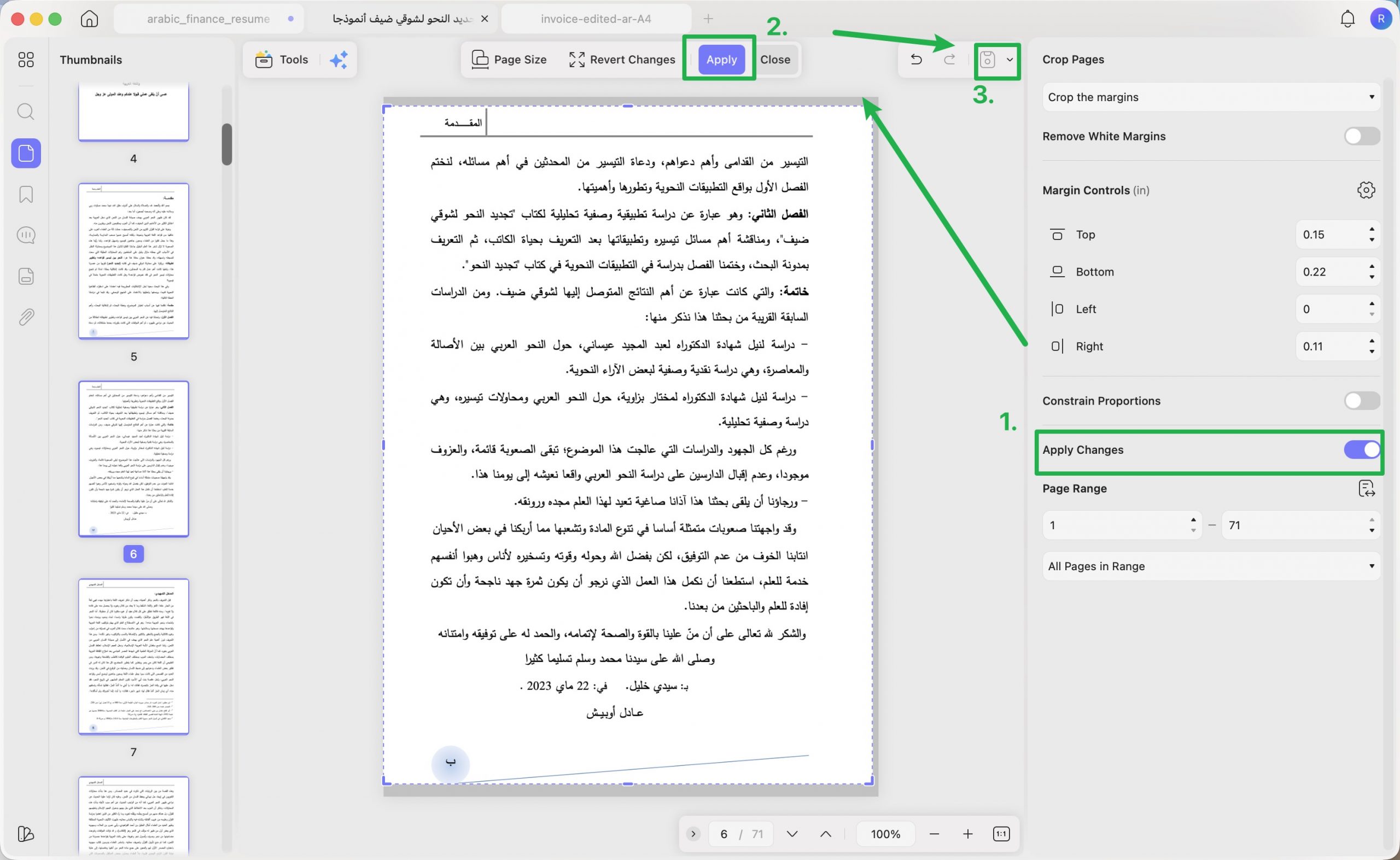This screenshot has height=860, width=1400.
Task: Click the Left margin input field
Action: pyautogui.click(x=1337, y=309)
